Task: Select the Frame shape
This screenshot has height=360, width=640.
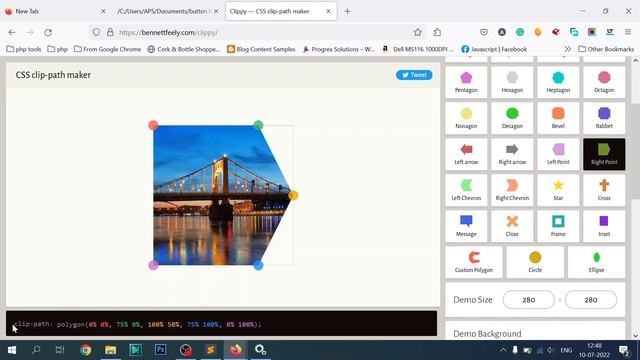Action: 558,226
